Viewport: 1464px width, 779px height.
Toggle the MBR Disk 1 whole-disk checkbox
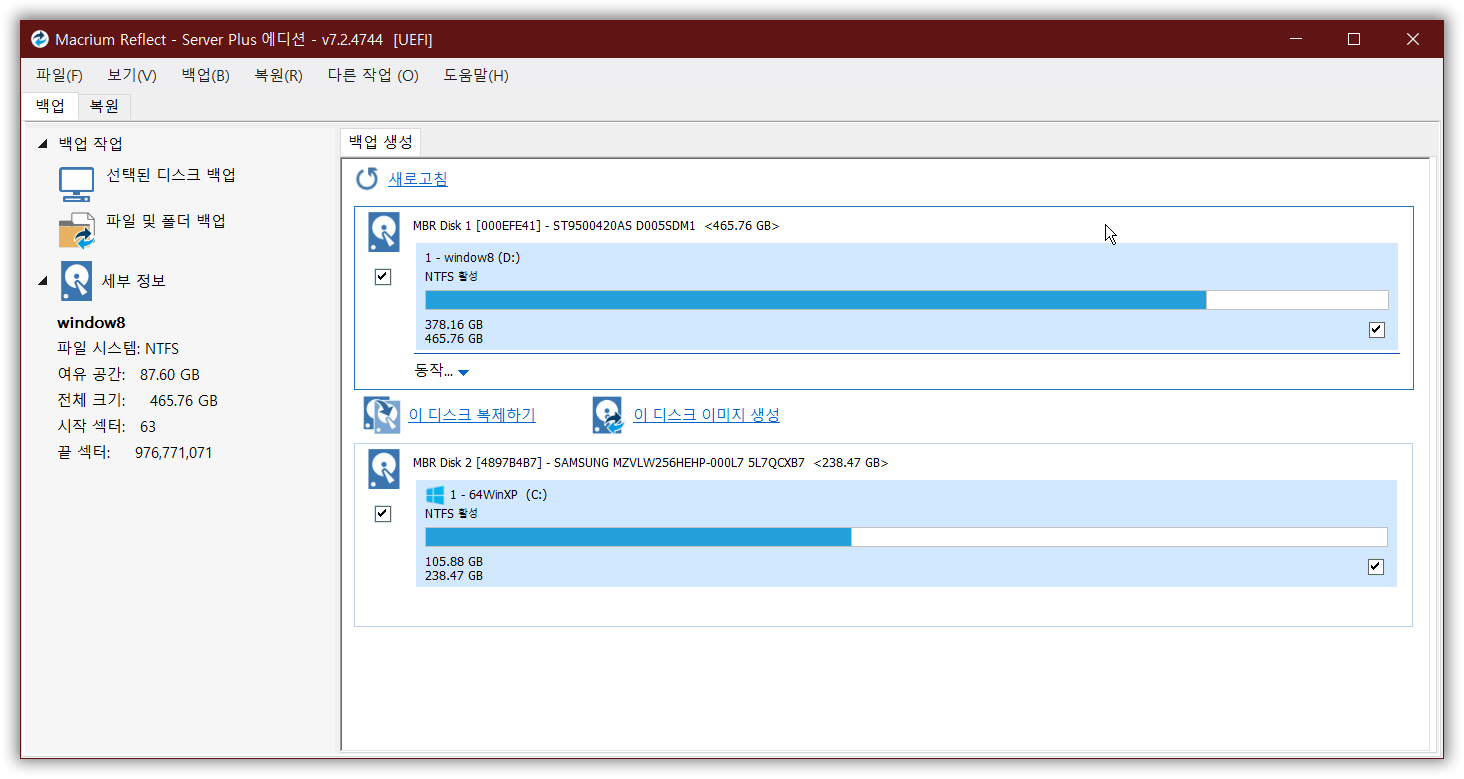pyautogui.click(x=382, y=277)
